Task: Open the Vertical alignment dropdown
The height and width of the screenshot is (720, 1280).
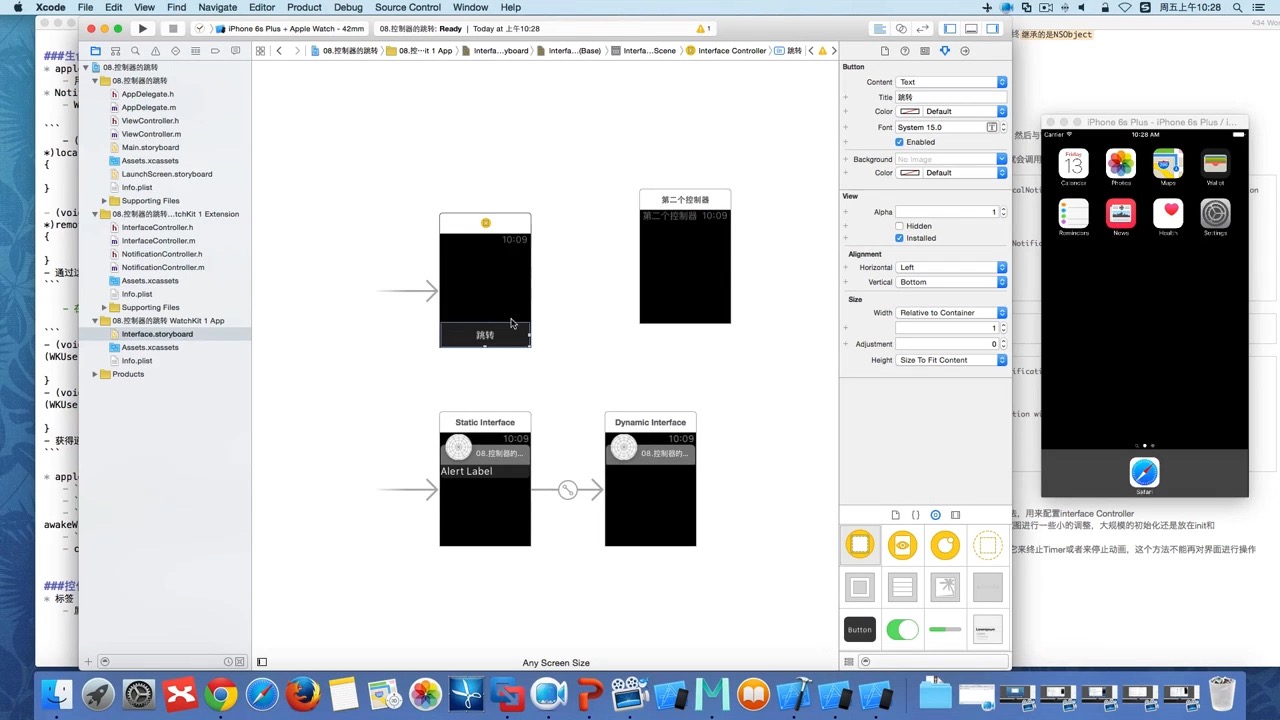Action: pos(952,282)
